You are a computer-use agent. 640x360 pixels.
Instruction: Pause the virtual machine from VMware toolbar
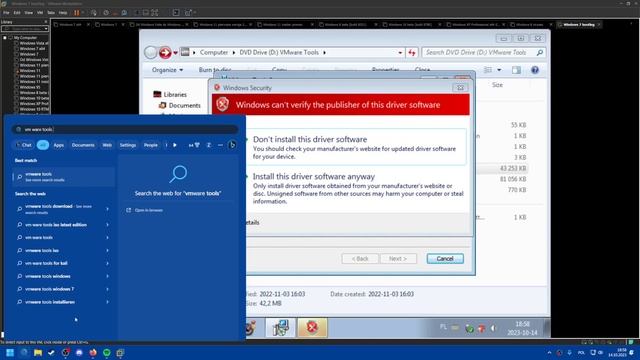point(76,13)
